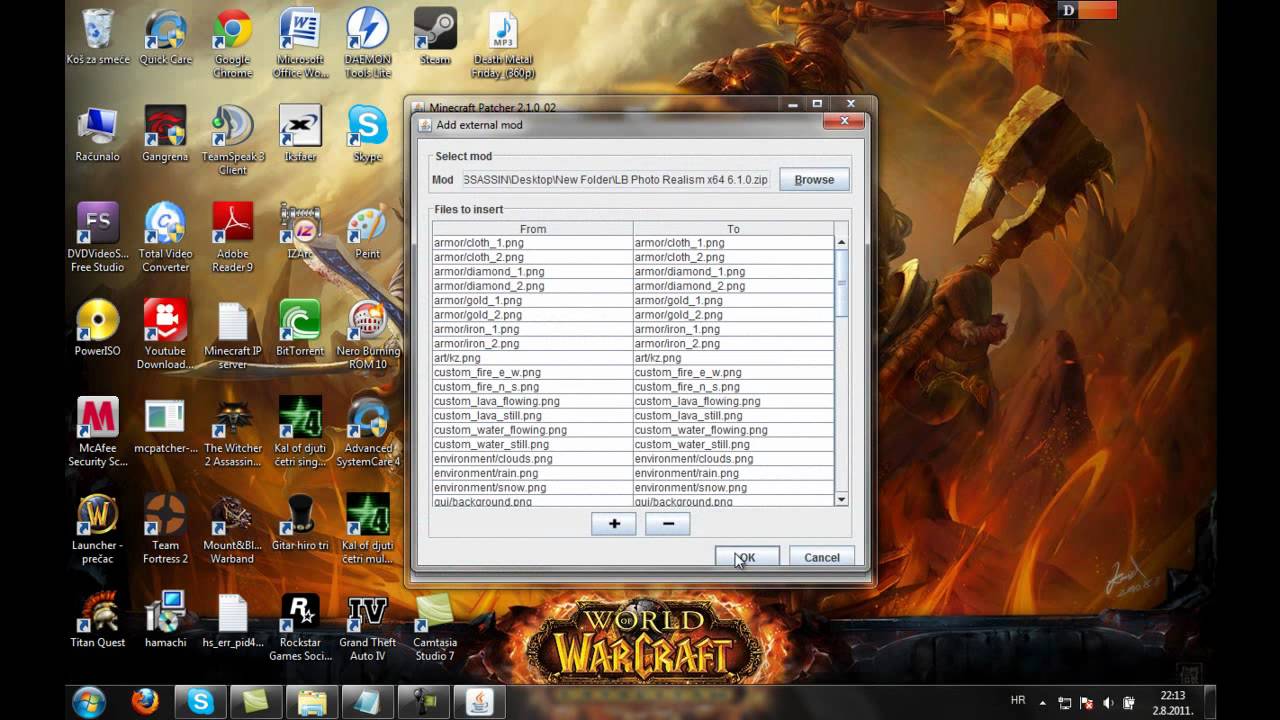The image size is (1280, 720).
Task: Open the Računalo computer icon
Action: pyautogui.click(x=98, y=134)
